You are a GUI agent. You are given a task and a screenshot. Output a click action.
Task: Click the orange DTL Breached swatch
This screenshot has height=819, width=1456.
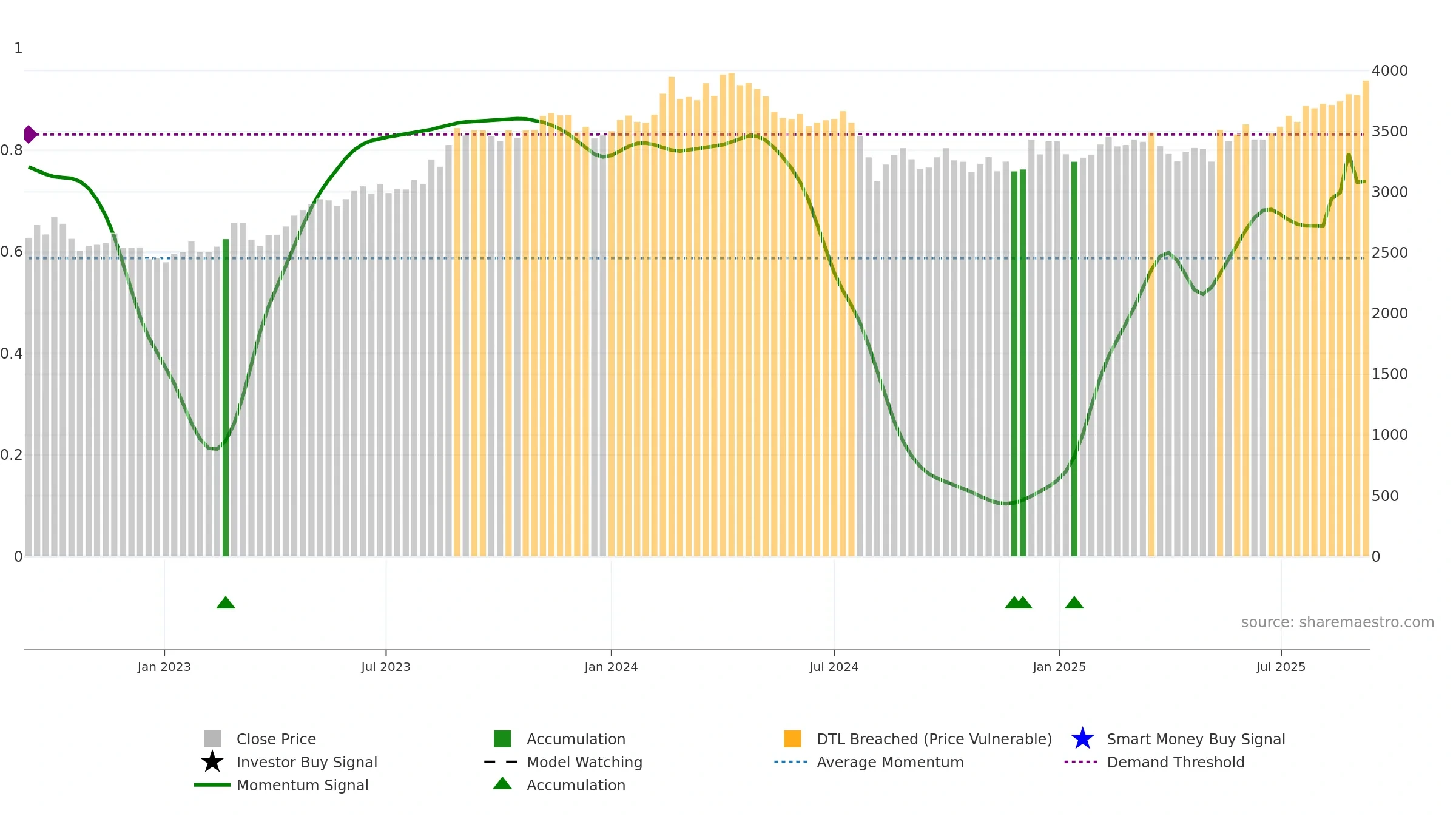coord(792,739)
